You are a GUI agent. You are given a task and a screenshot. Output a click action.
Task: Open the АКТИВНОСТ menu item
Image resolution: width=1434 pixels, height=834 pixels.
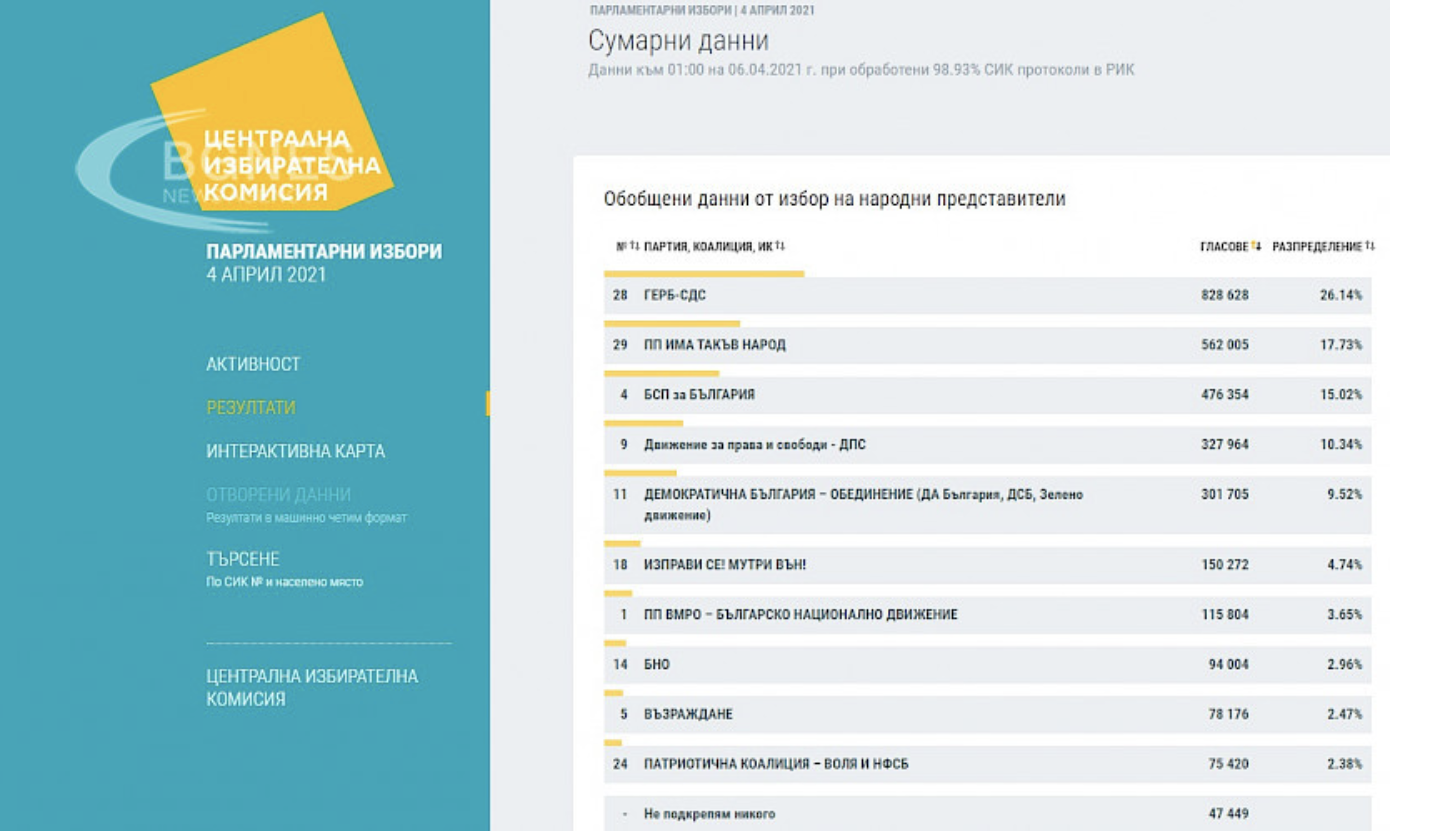click(253, 364)
